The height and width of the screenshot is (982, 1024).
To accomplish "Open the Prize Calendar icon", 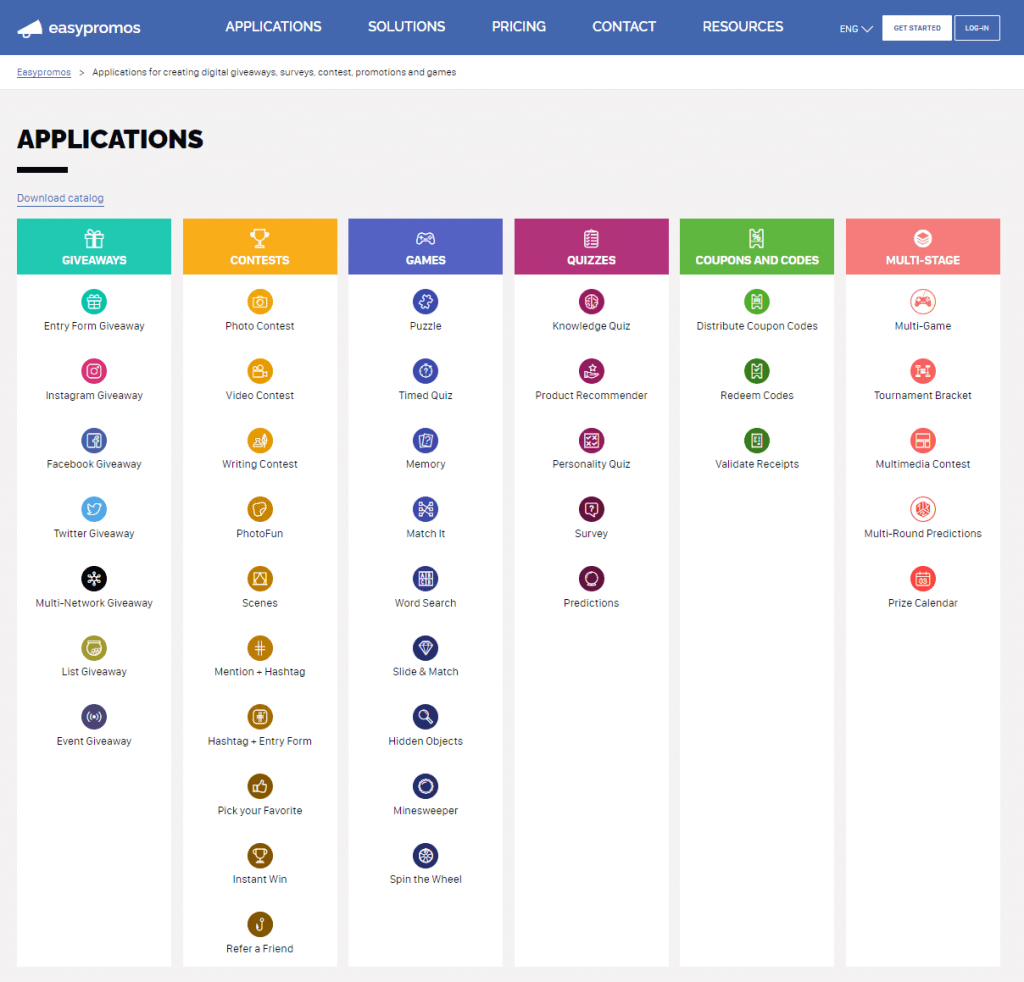I will tap(923, 578).
